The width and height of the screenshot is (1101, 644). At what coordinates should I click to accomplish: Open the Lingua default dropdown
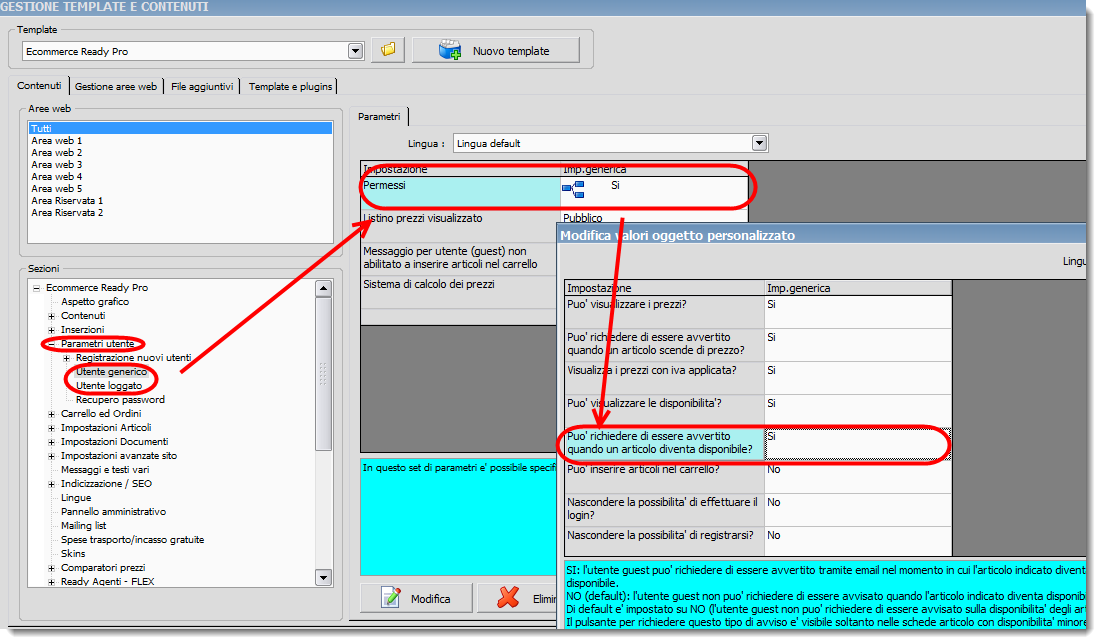tap(759, 143)
